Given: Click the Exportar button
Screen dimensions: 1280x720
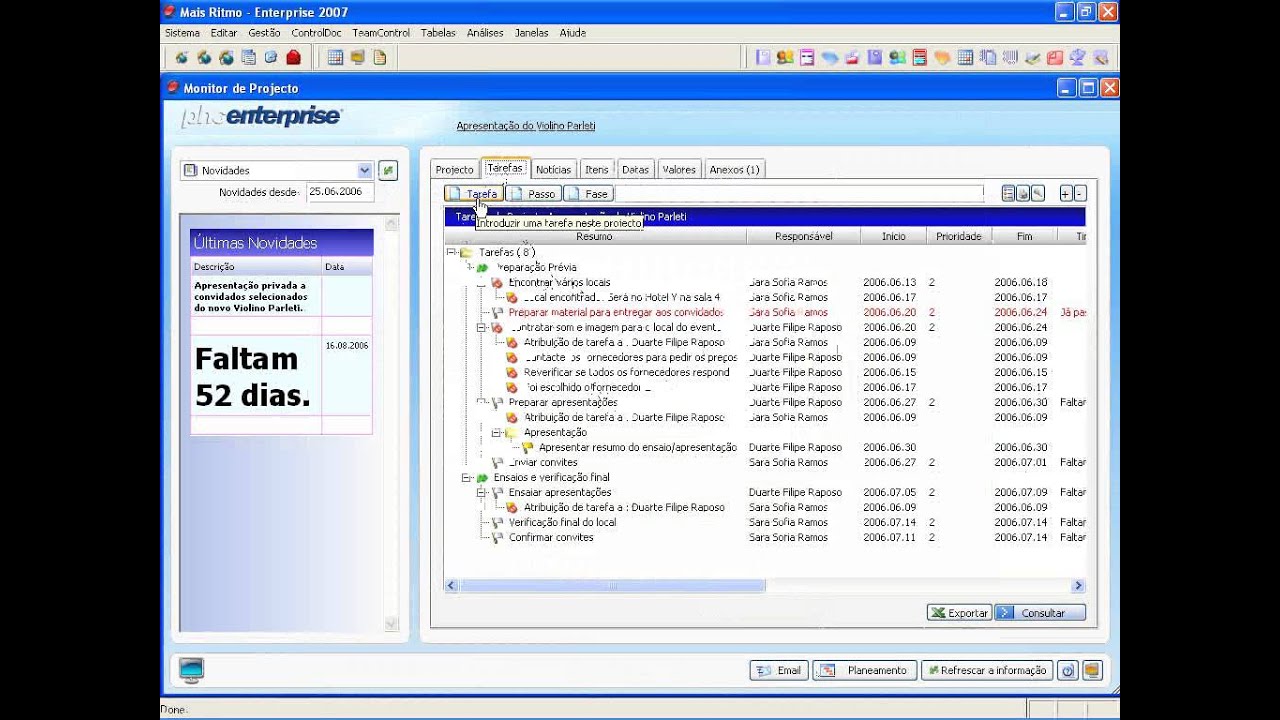Looking at the screenshot, I should [x=959, y=613].
